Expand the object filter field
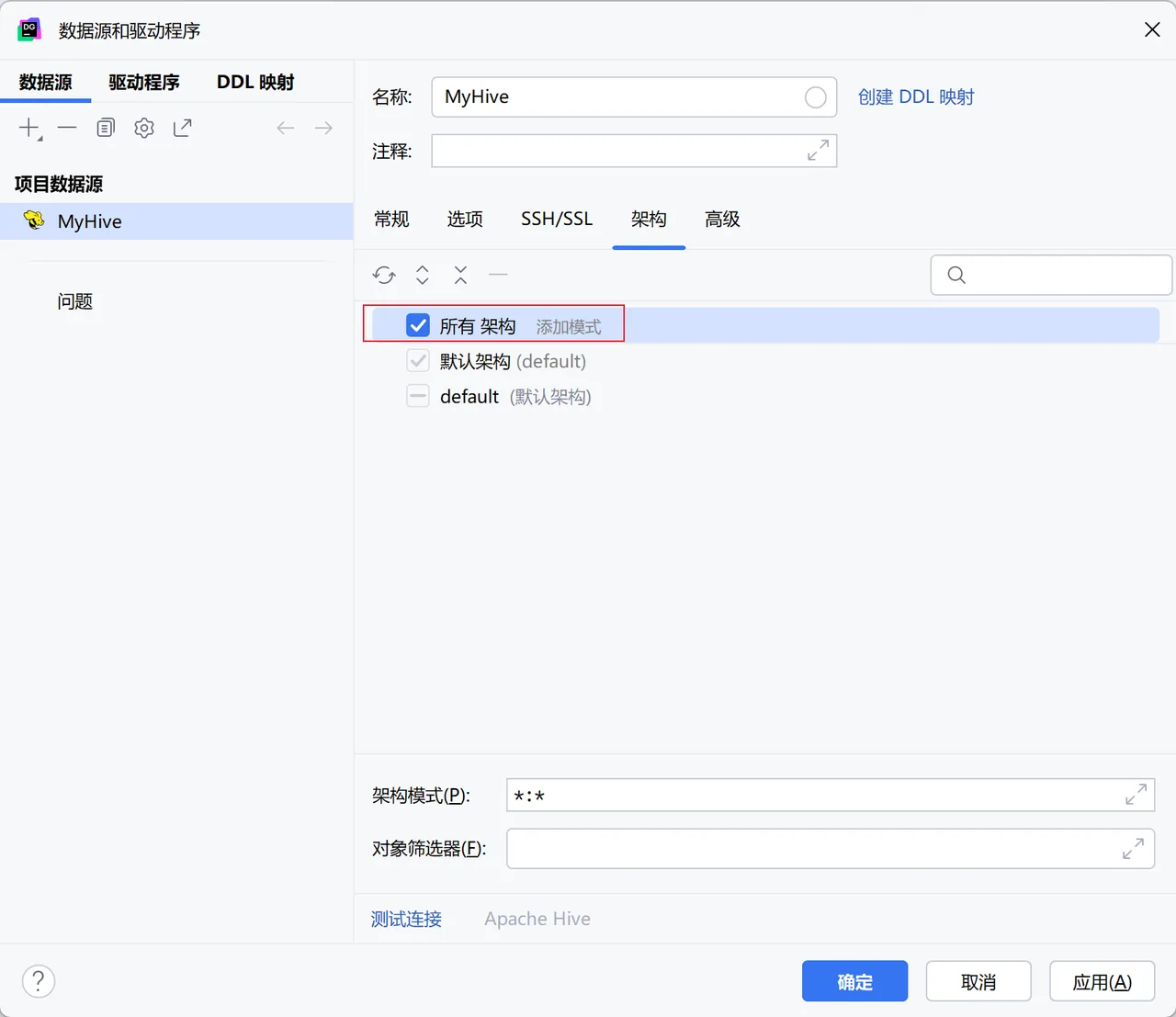 pyautogui.click(x=1134, y=848)
